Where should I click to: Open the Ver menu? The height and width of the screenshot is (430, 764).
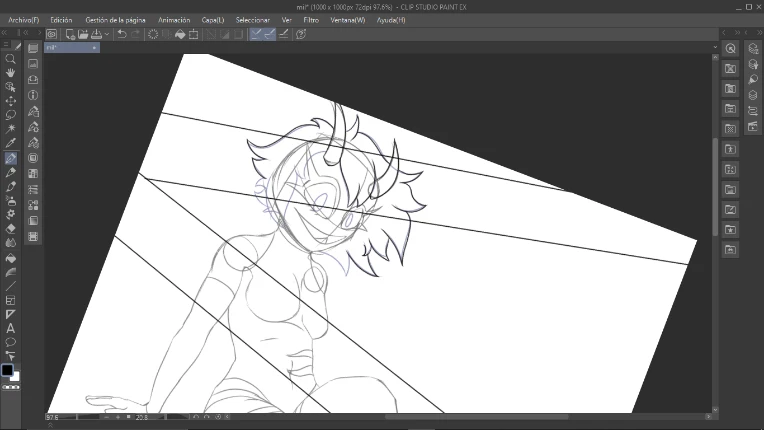[x=286, y=20]
